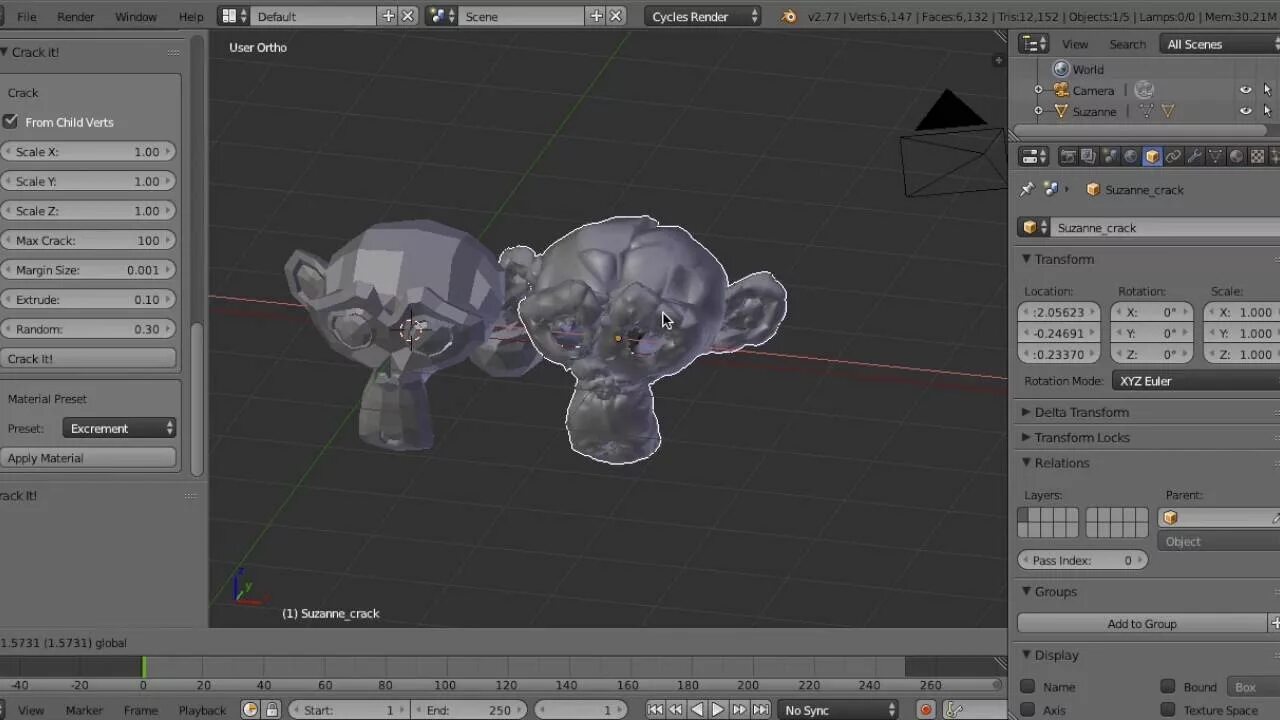Open the Mesh Data properties tab
This screenshot has height=720, width=1280.
pyautogui.click(x=1215, y=156)
